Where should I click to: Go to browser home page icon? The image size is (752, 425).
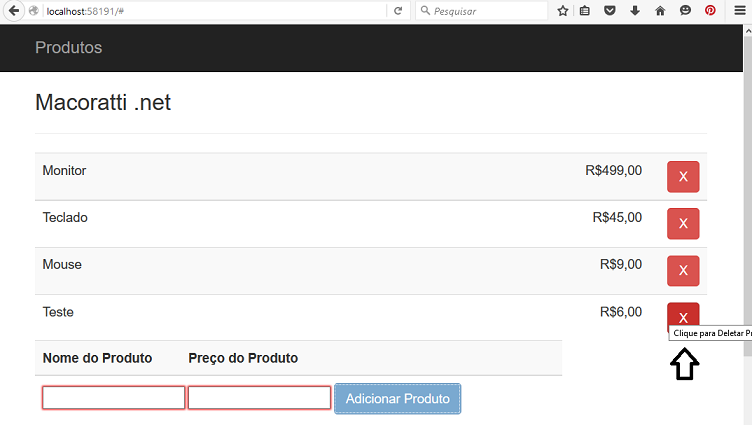click(x=660, y=11)
